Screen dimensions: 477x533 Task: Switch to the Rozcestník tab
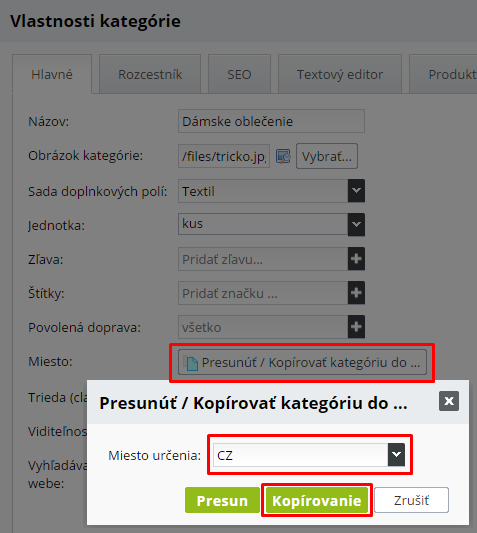tap(150, 74)
